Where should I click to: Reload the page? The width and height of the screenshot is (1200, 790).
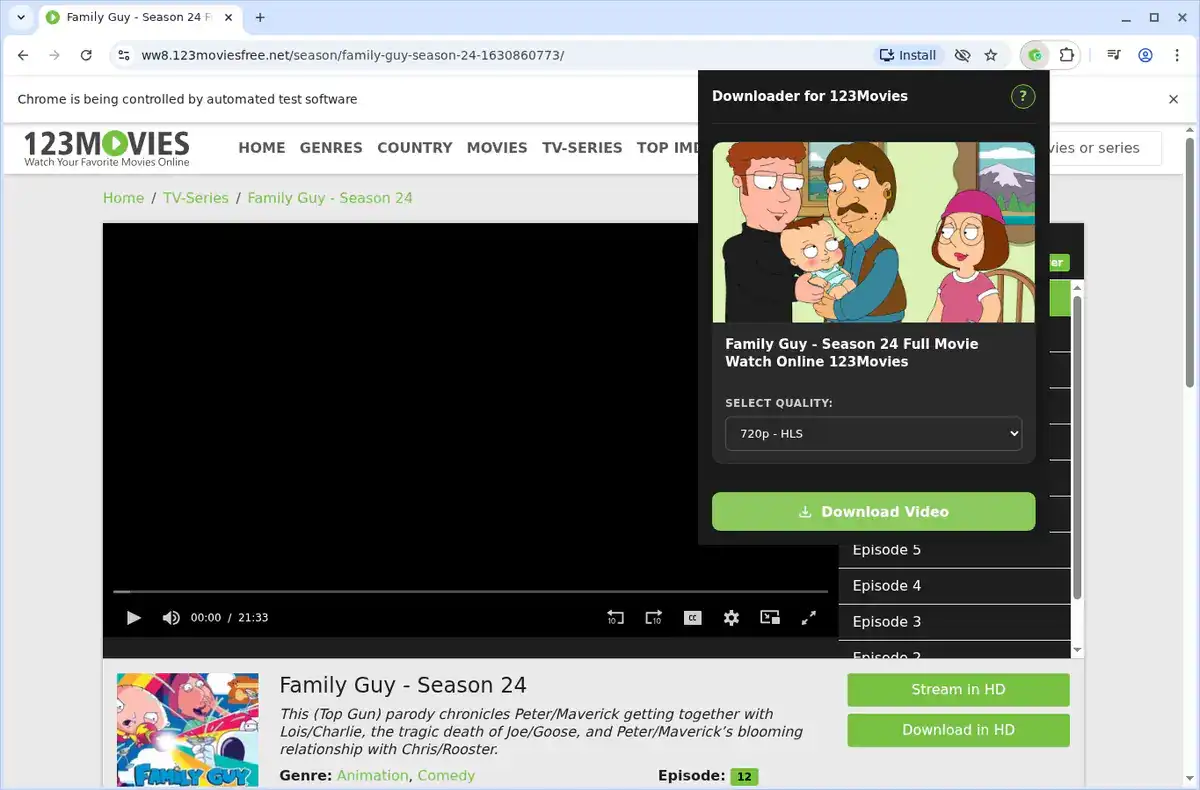pos(86,55)
